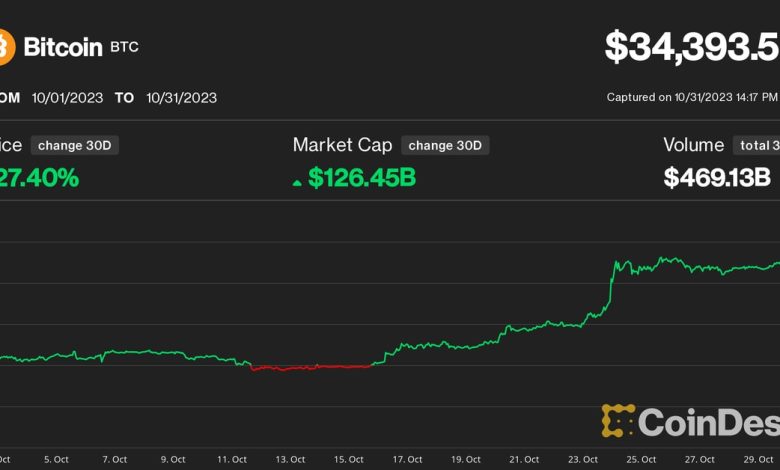Click the orange Bitcoin logo icon

click(6, 46)
